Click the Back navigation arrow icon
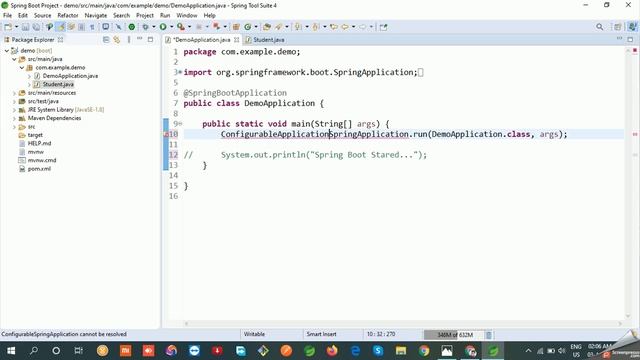The height and width of the screenshot is (360, 640). click(x=345, y=27)
